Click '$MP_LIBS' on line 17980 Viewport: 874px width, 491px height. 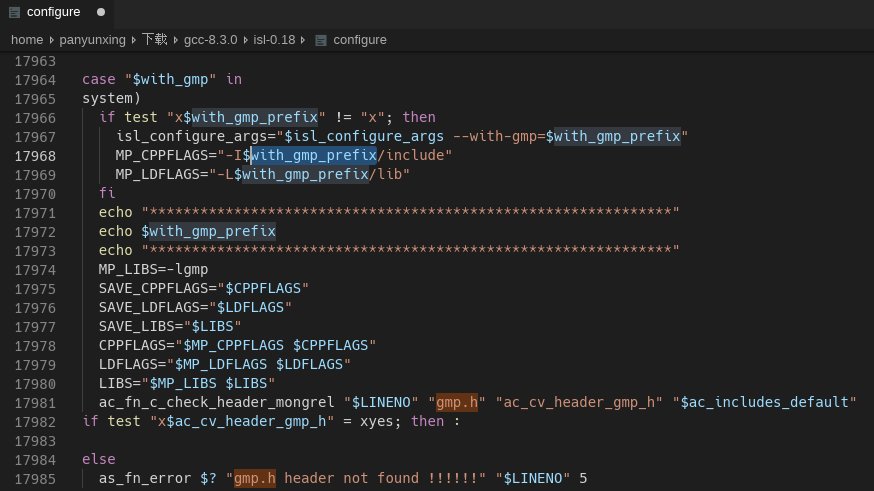point(183,383)
